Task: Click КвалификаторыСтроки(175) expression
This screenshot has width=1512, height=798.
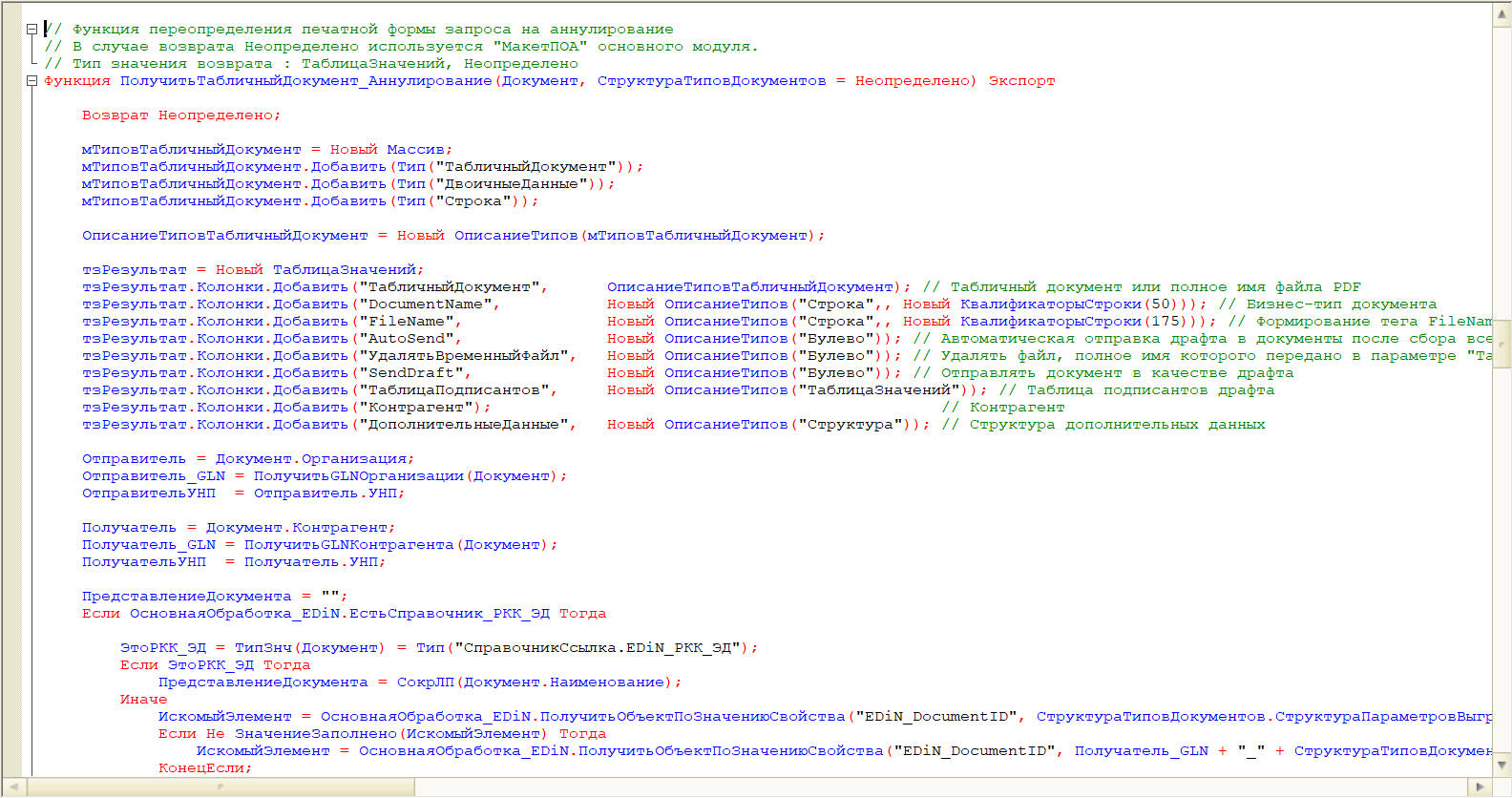Action: [x=1074, y=322]
